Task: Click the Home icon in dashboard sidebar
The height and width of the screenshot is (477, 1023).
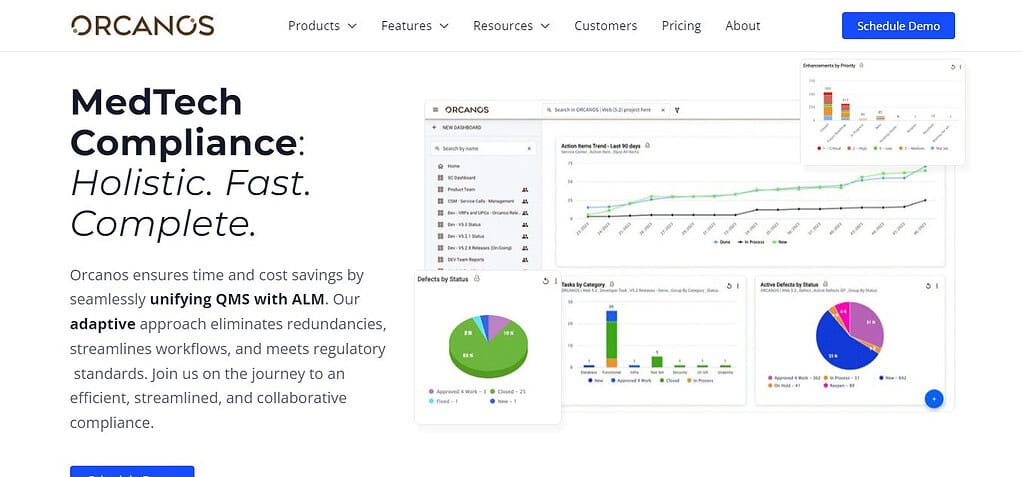Action: point(440,166)
